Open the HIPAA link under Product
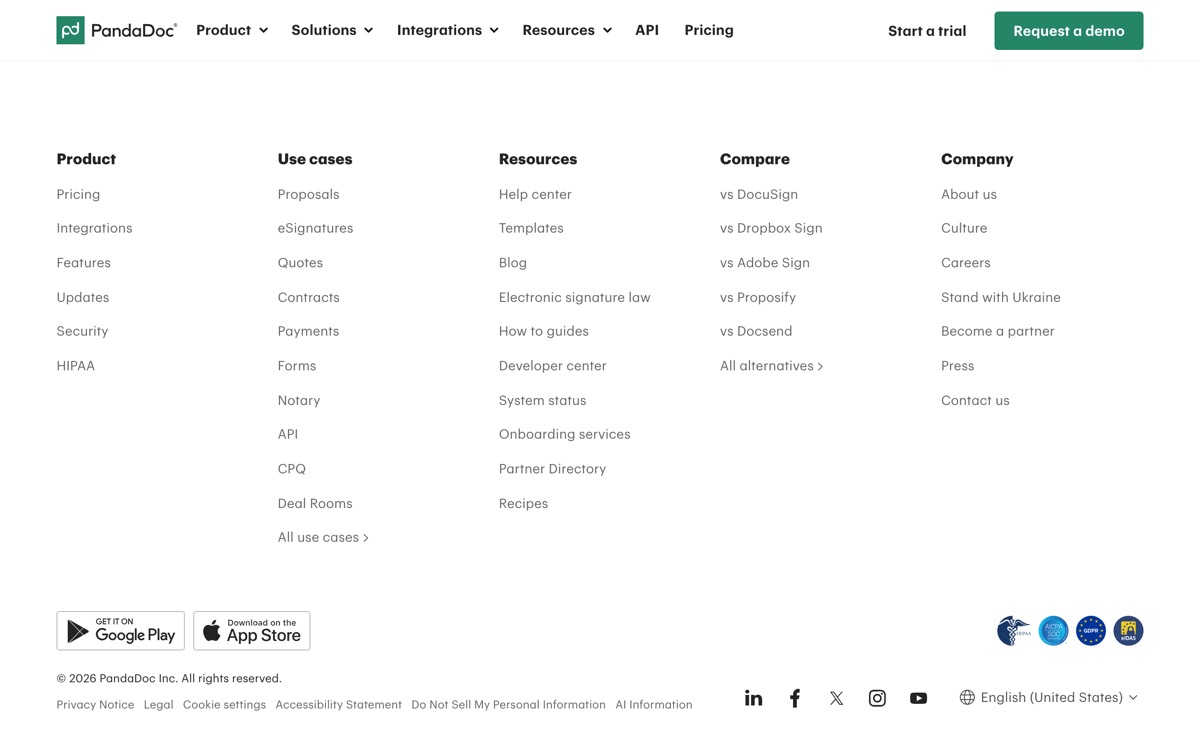The image size is (1200, 750). click(x=76, y=366)
